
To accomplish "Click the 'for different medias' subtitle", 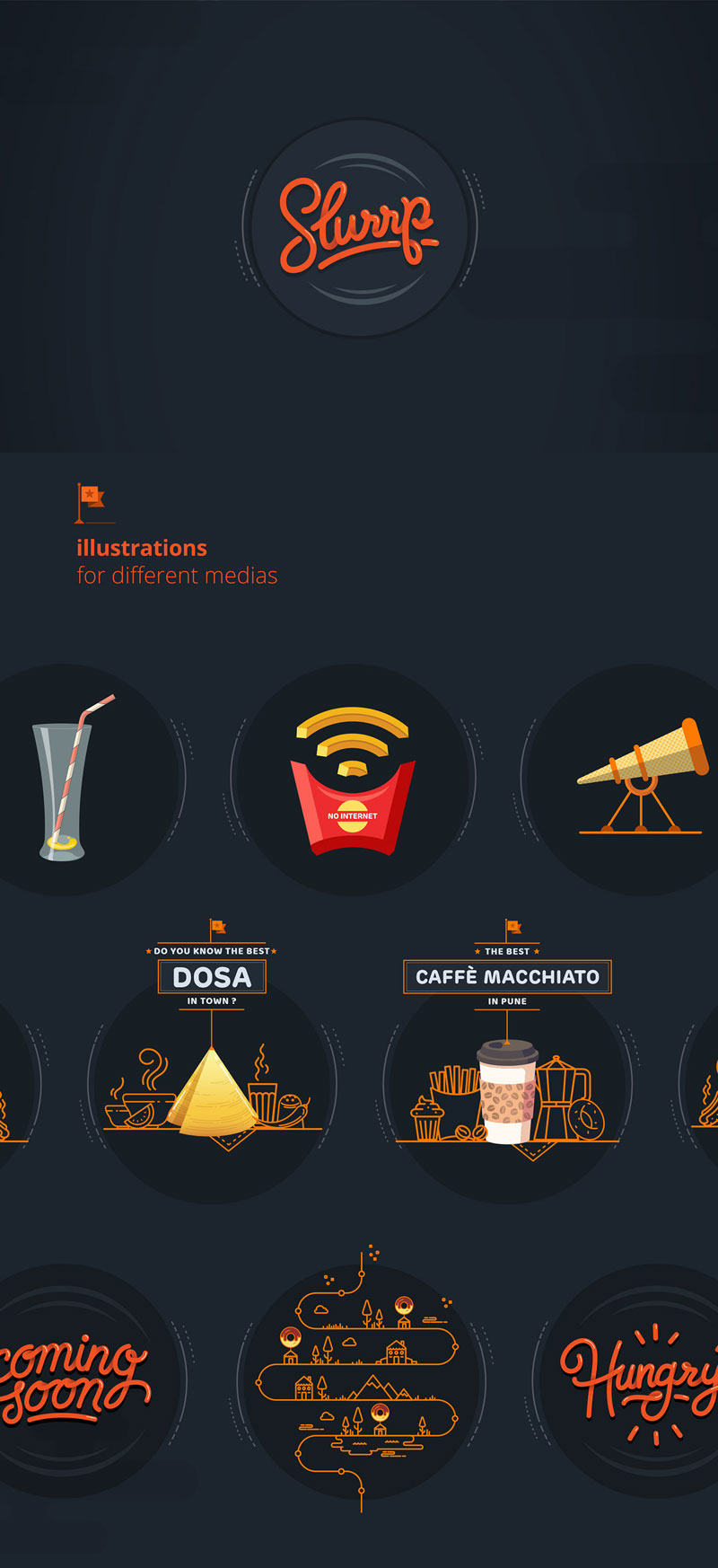I will tap(177, 576).
